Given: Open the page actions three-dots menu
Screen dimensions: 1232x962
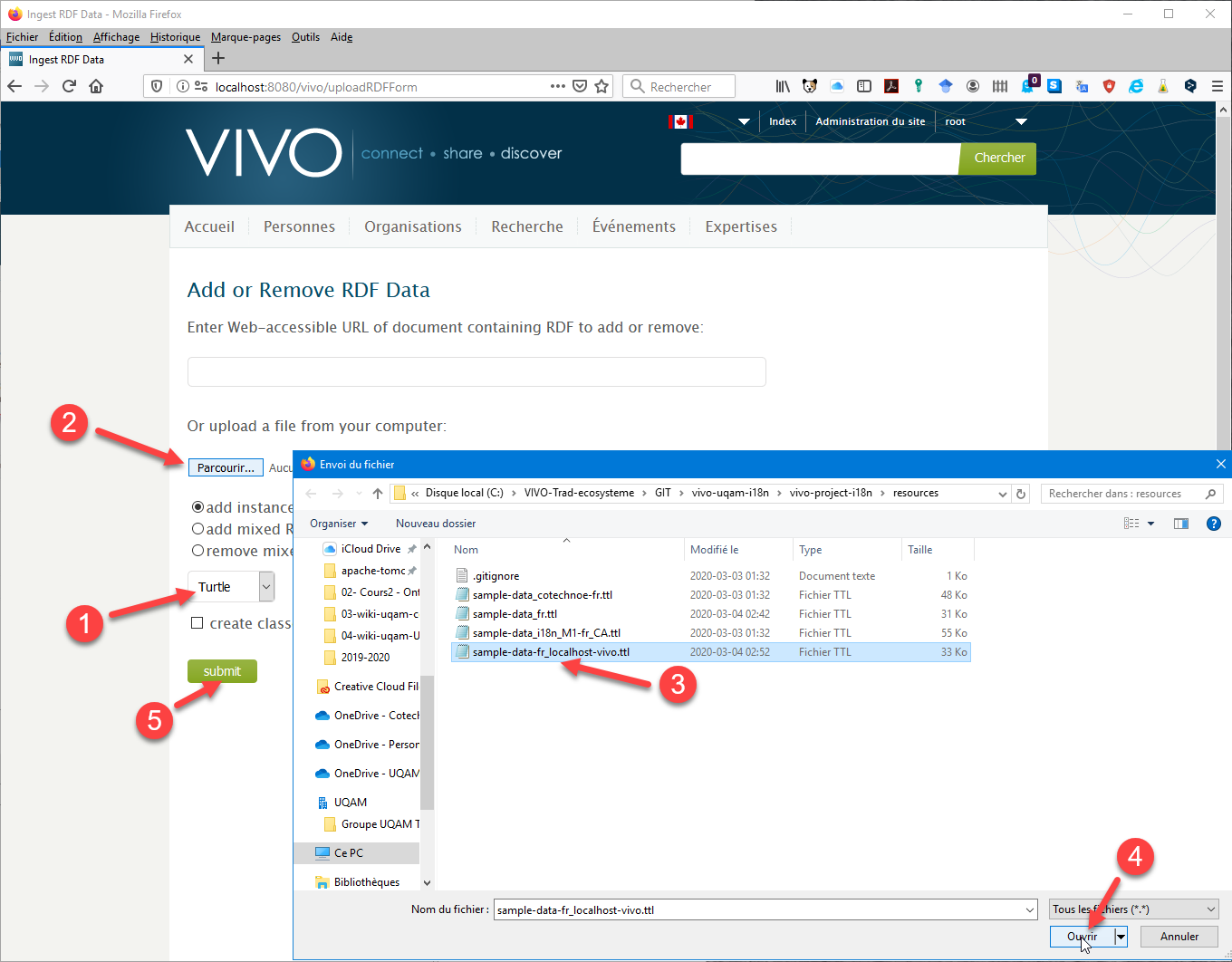Looking at the screenshot, I should [558, 86].
